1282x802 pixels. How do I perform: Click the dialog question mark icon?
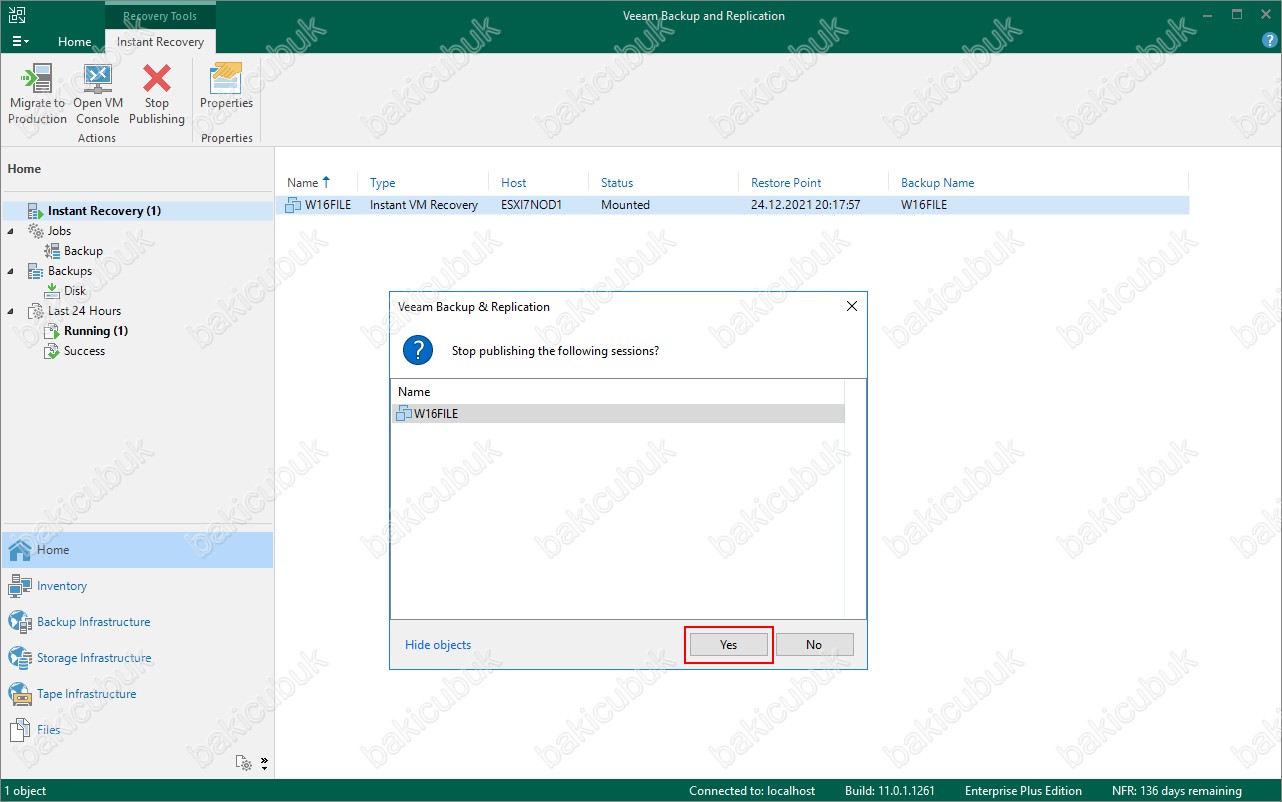coord(418,351)
